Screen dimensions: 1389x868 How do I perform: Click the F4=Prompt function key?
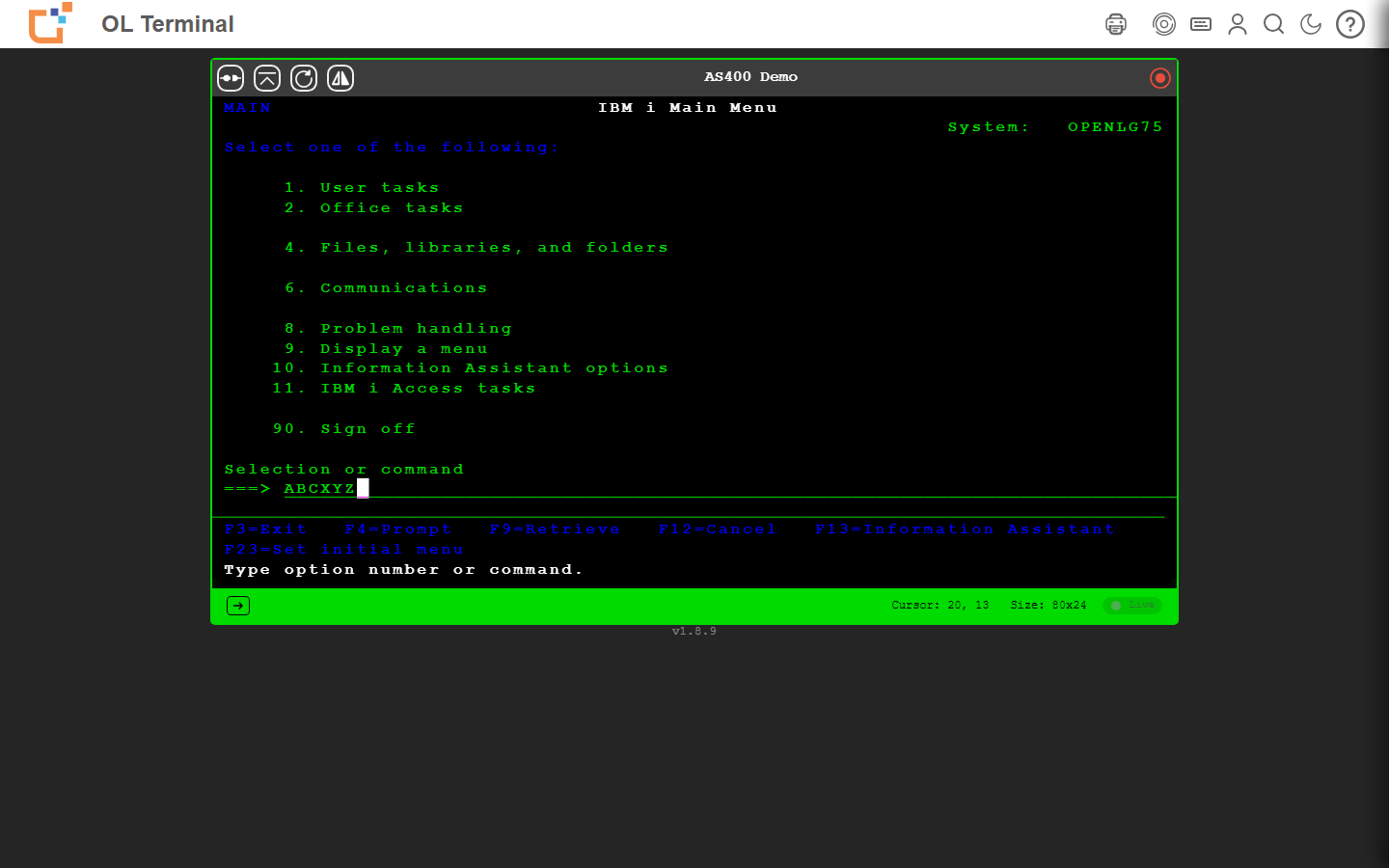(398, 529)
